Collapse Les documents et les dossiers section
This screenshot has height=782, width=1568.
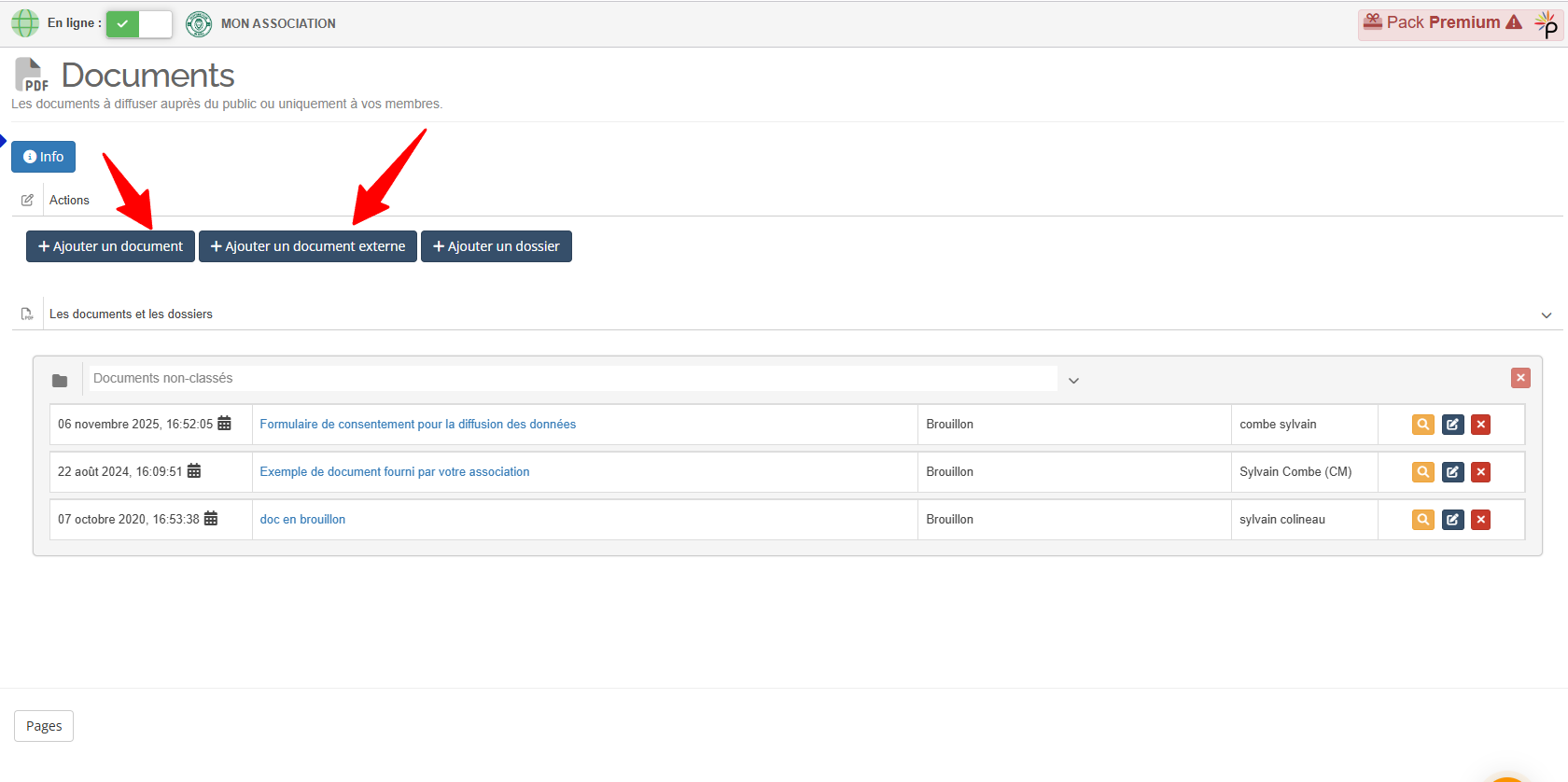[1546, 315]
